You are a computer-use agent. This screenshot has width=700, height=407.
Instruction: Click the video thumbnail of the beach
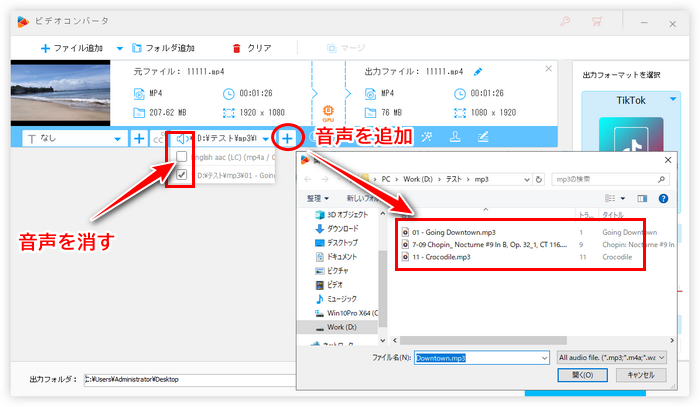tap(60, 93)
